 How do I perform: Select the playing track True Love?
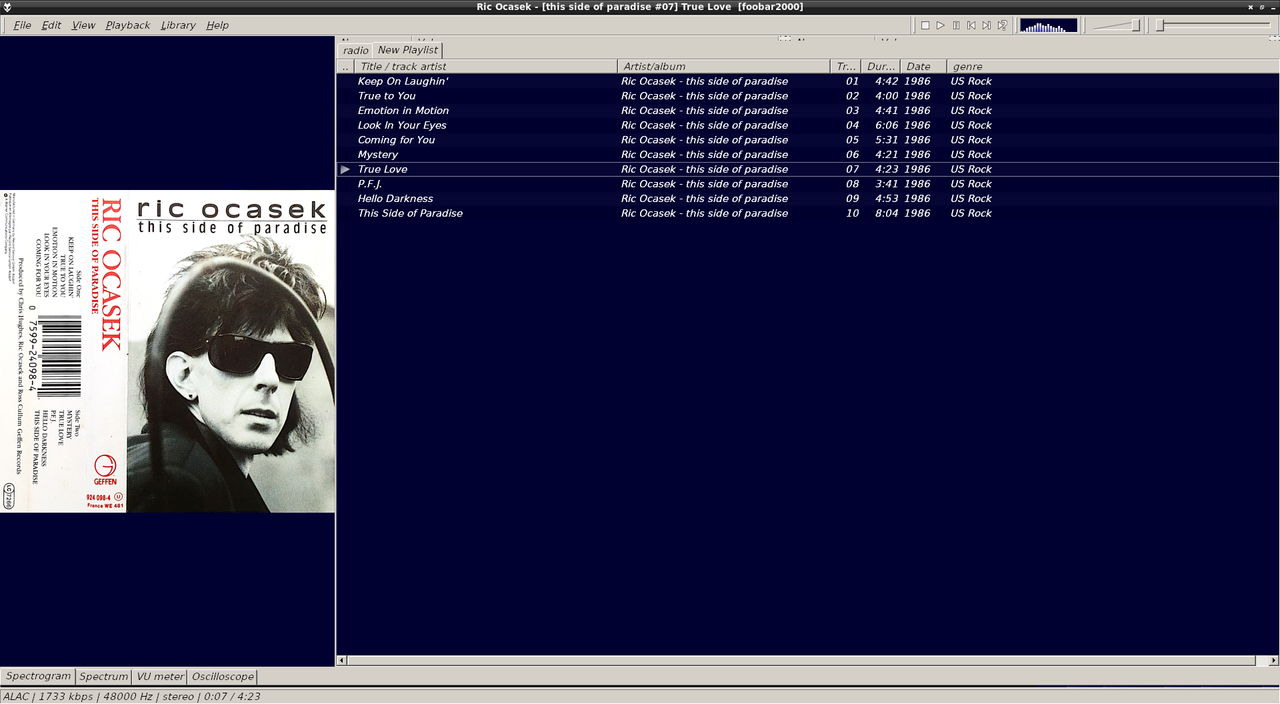click(807, 169)
